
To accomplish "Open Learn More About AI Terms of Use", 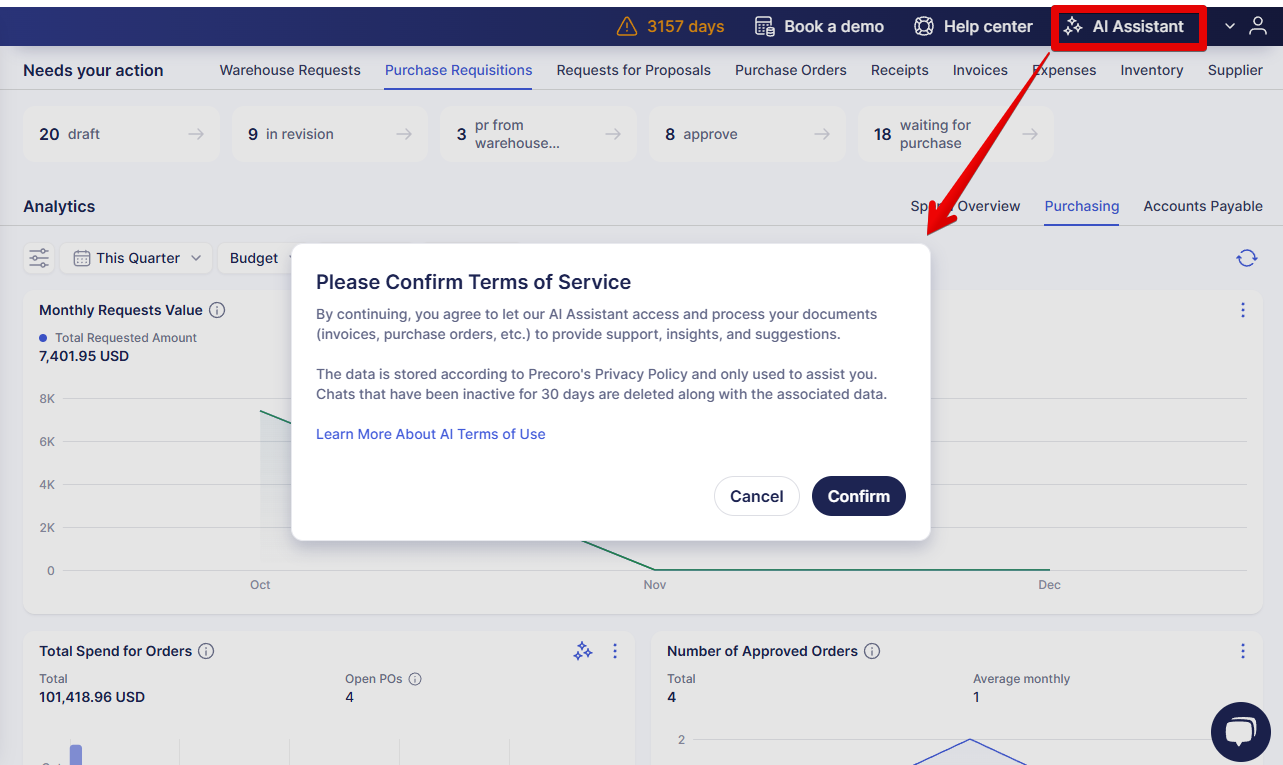I will coord(430,434).
